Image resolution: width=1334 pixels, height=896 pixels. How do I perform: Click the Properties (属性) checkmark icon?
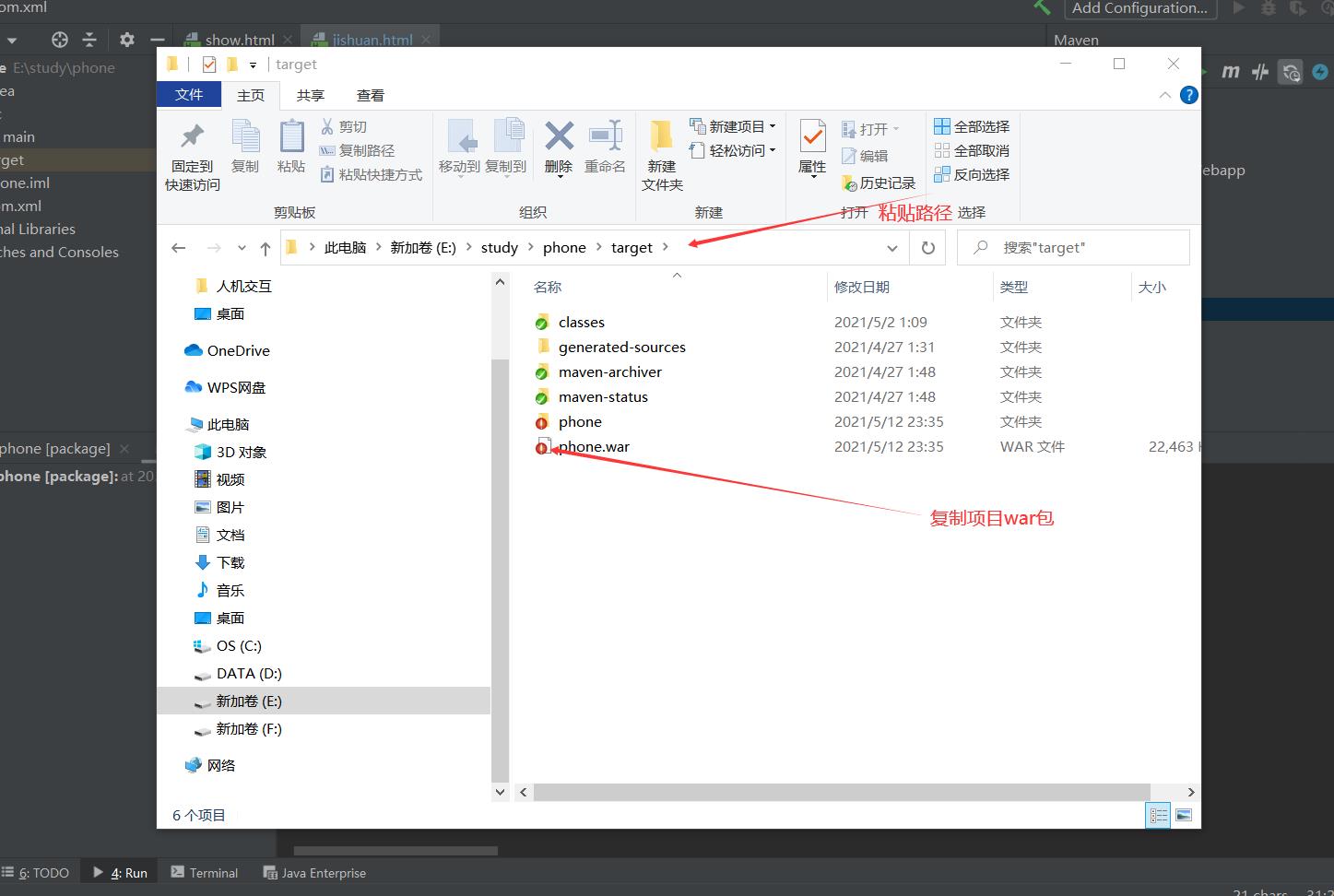(812, 136)
